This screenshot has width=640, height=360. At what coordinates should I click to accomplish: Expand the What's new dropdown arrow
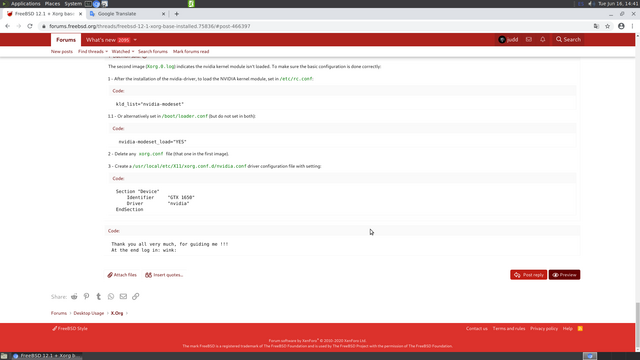point(135,40)
